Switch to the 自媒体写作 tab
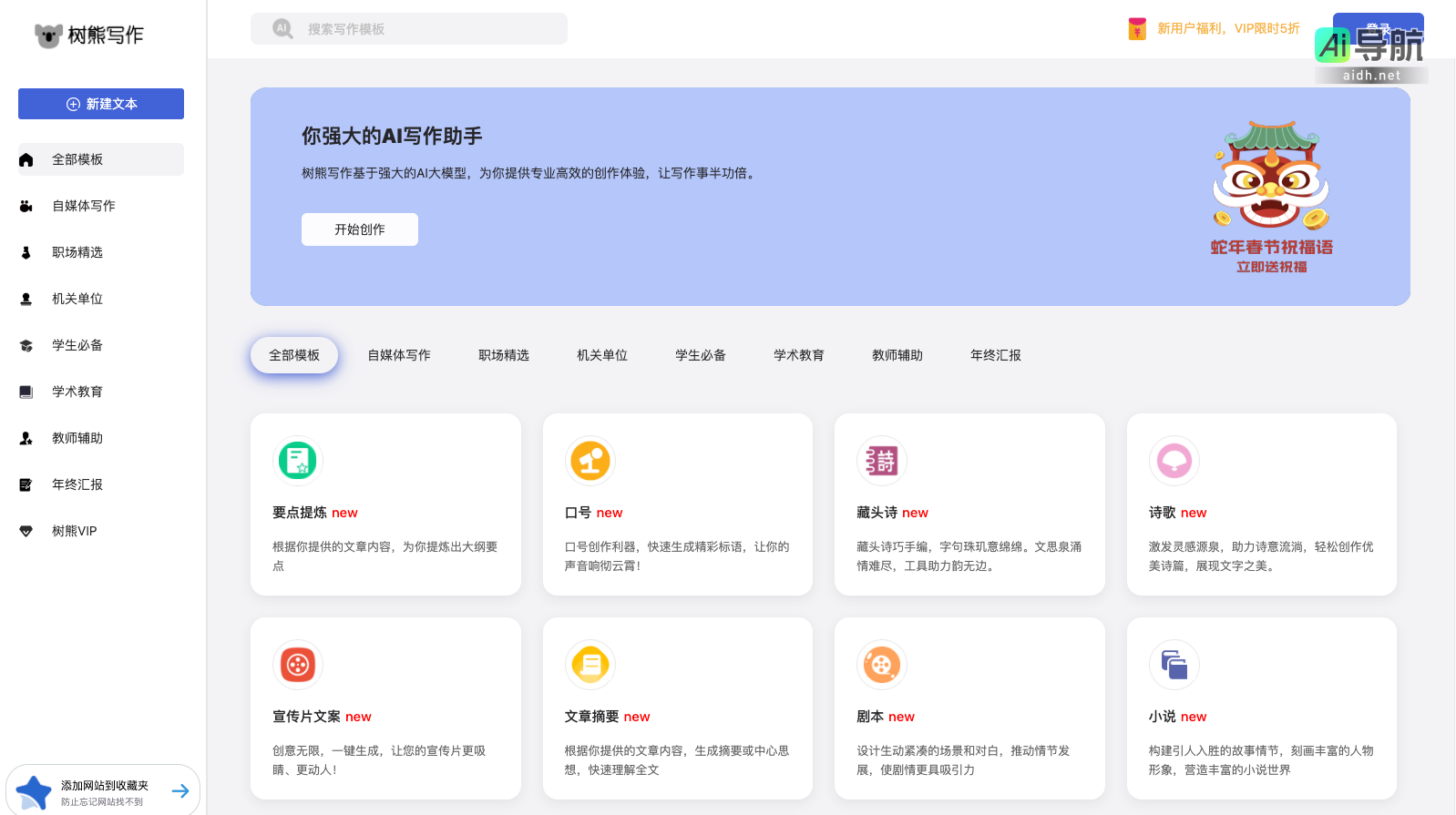 coord(399,355)
